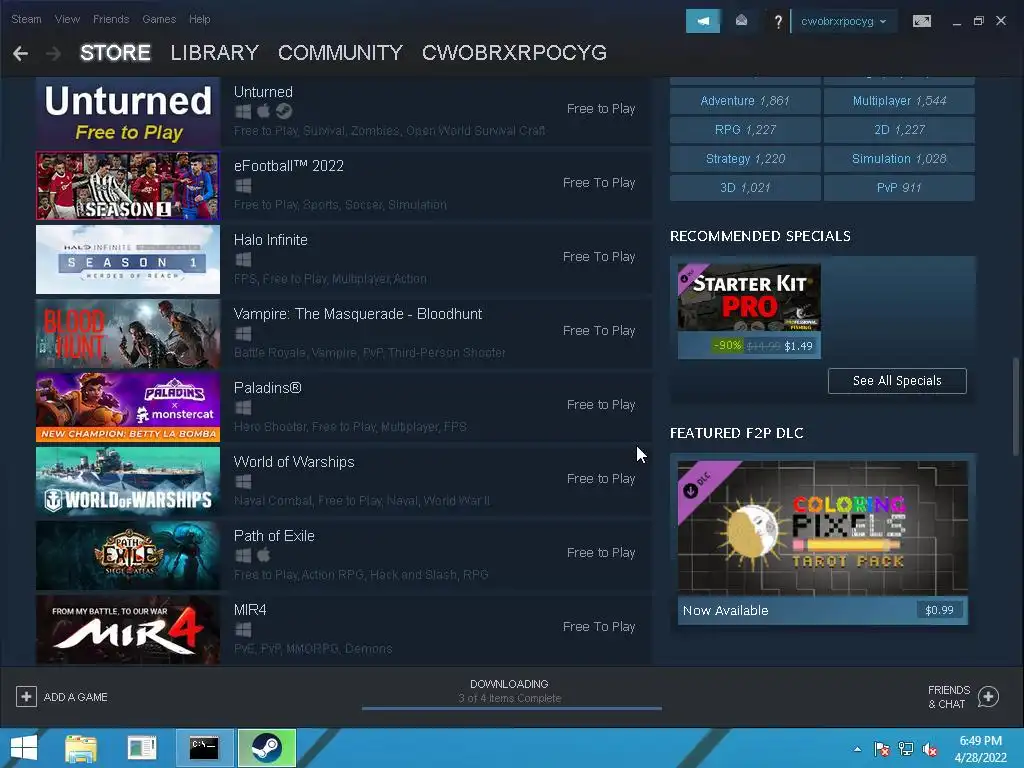This screenshot has width=1024, height=768.
Task: Open the inbox envelope icon
Action: click(x=741, y=21)
